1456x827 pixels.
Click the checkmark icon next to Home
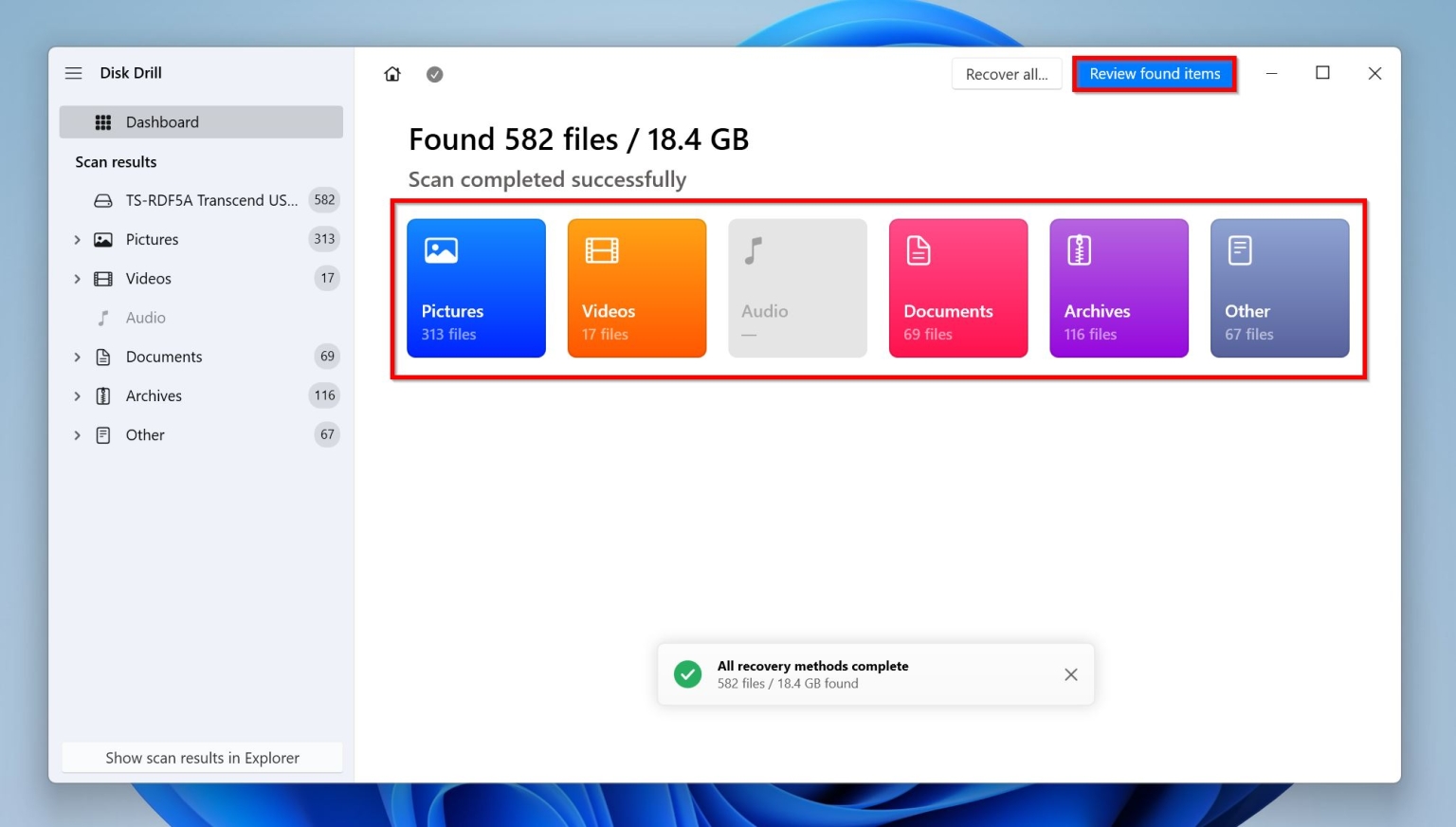(x=435, y=73)
